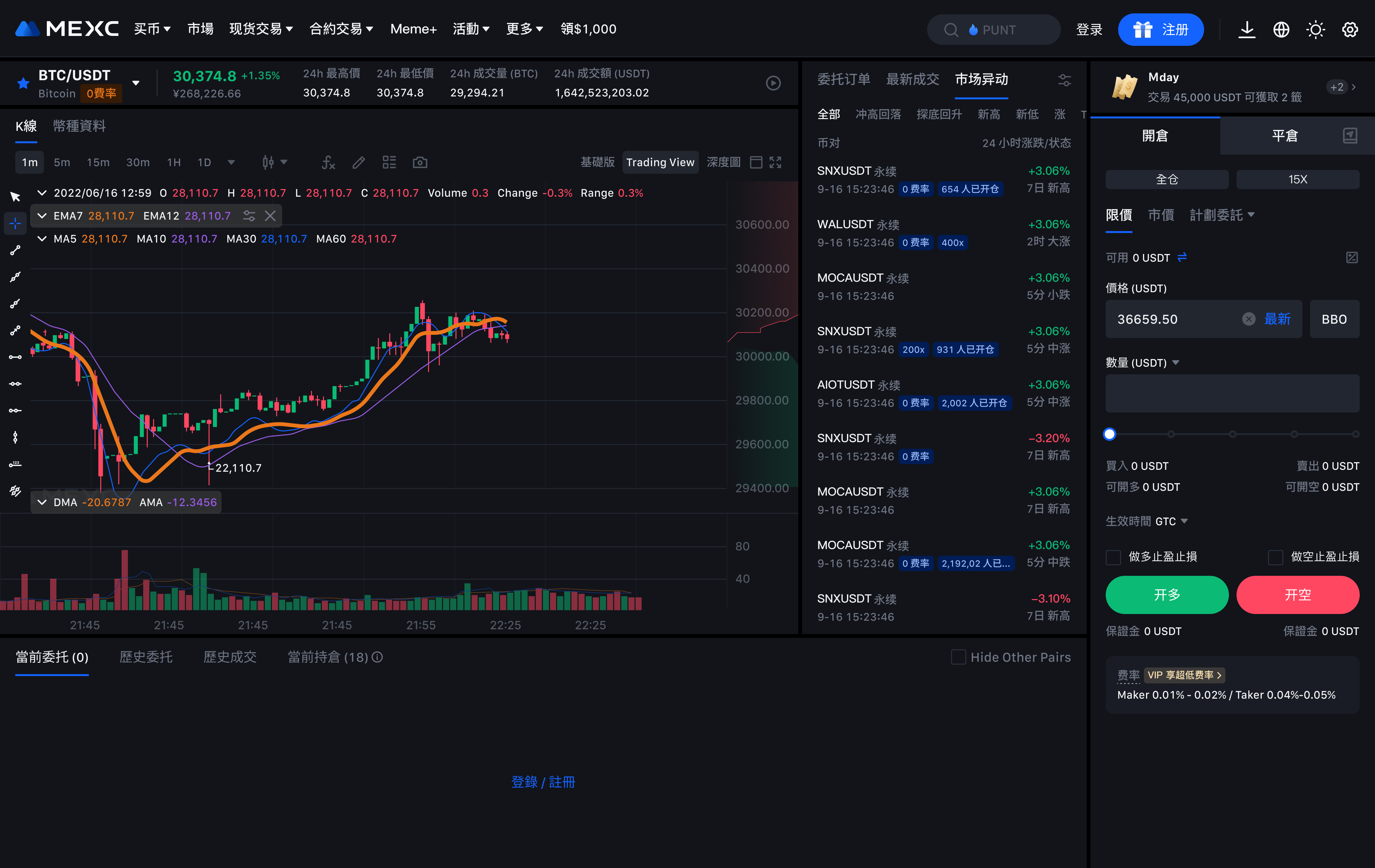Enable 做空止盈止損 checkbox

[1275, 557]
